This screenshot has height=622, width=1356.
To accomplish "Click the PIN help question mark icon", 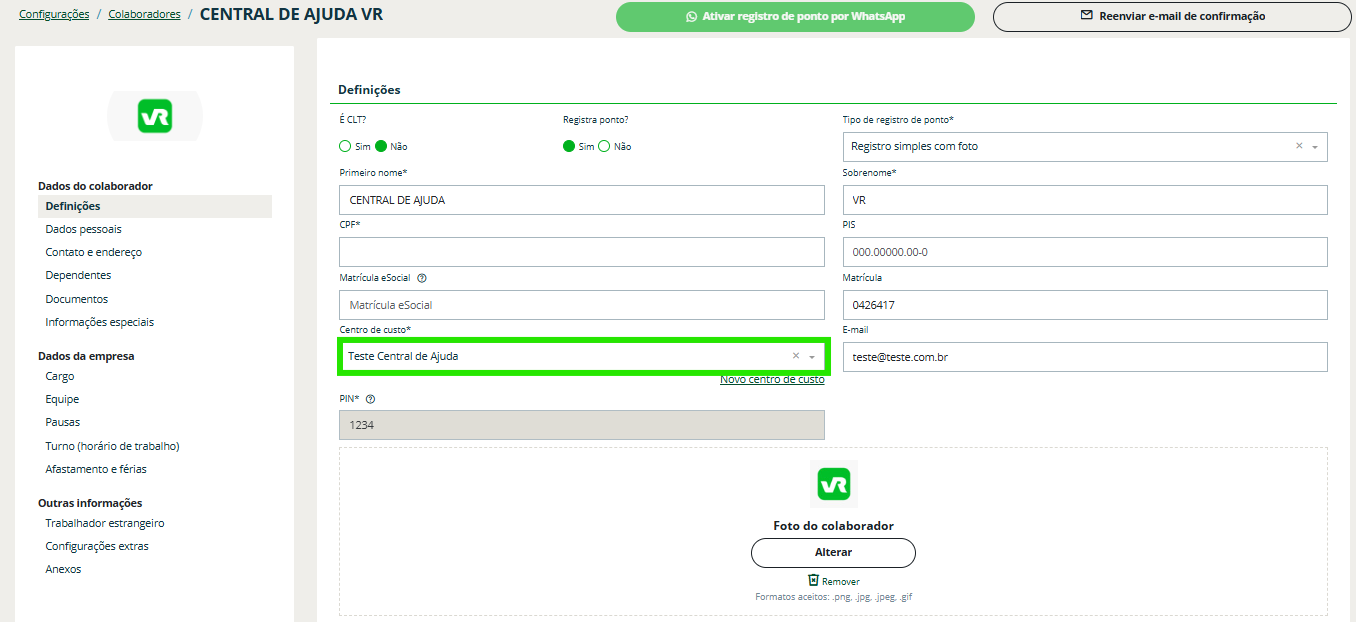I will point(370,399).
